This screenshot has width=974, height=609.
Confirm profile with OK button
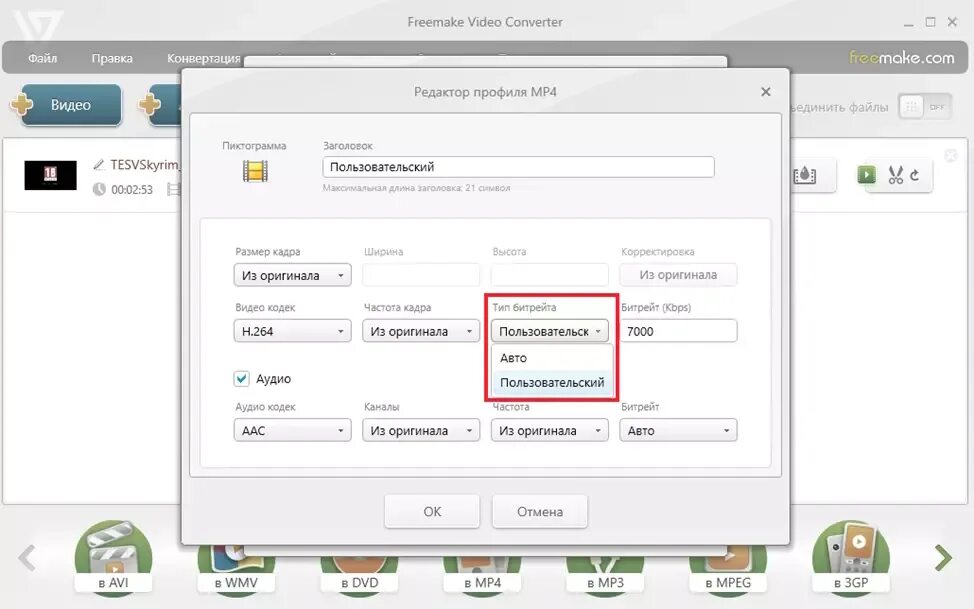[x=432, y=511]
